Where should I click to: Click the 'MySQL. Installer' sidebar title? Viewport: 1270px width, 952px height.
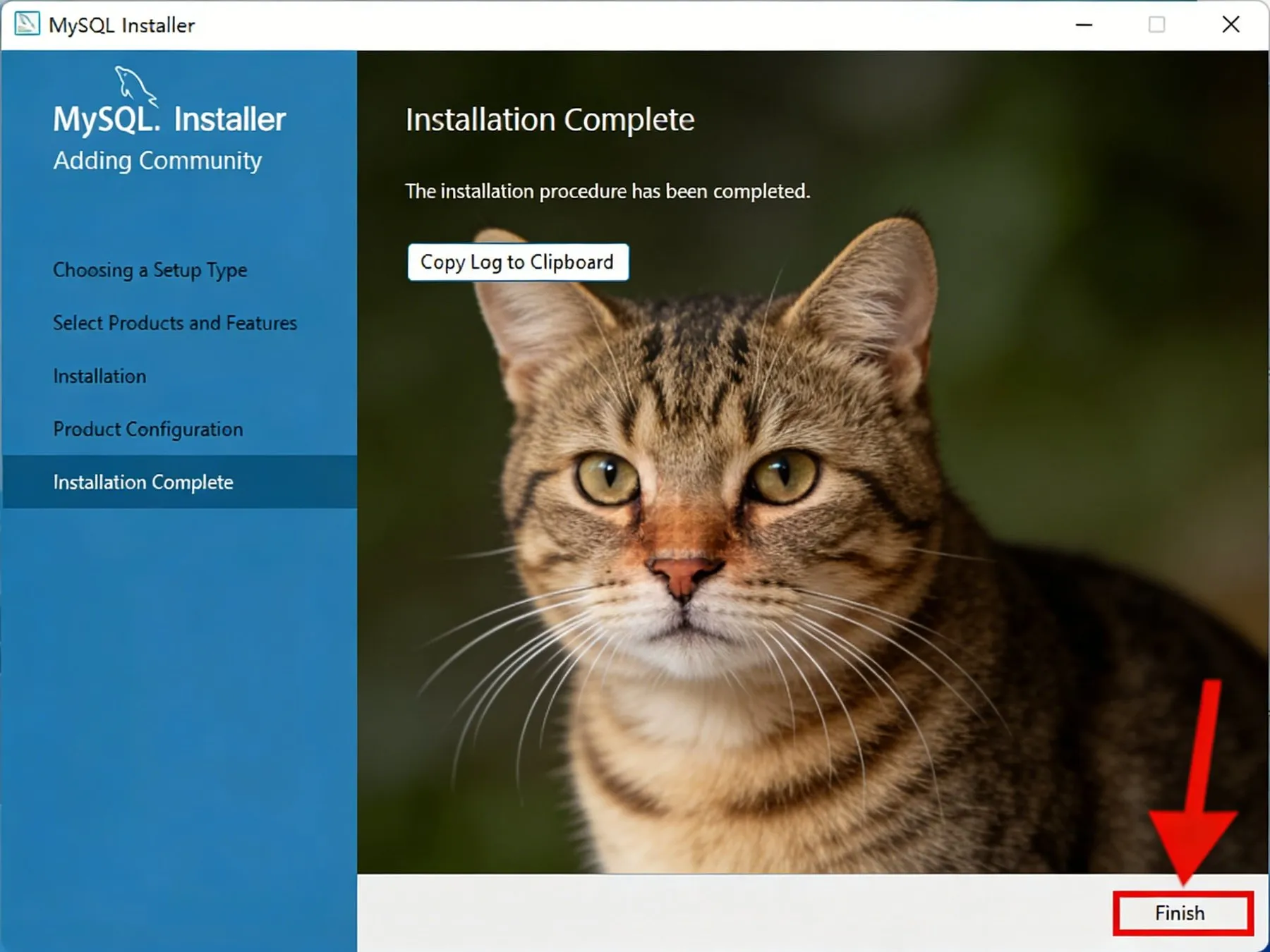point(169,118)
